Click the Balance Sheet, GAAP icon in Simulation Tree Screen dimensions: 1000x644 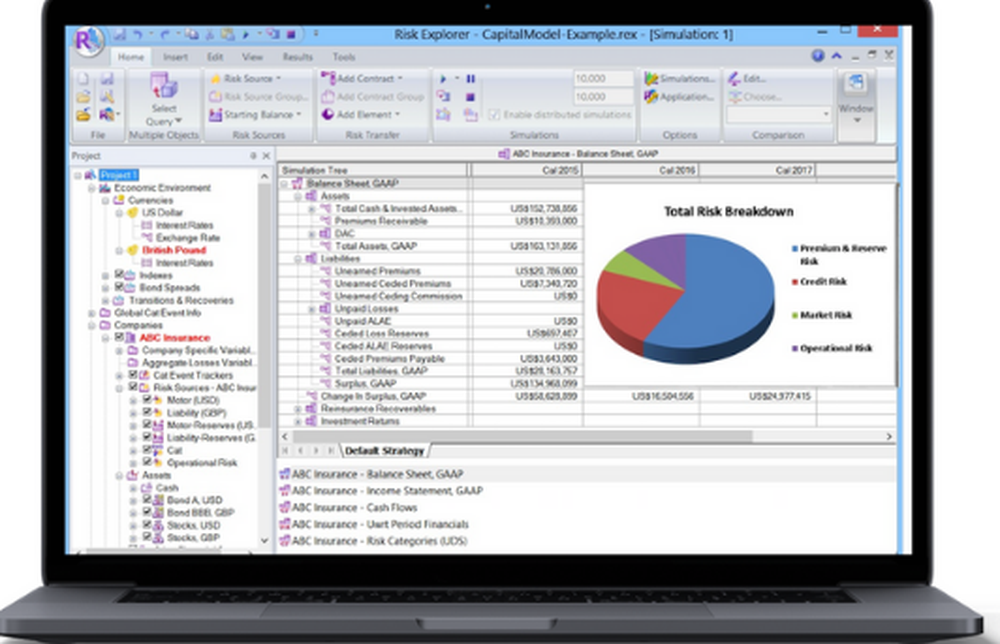pyautogui.click(x=297, y=184)
